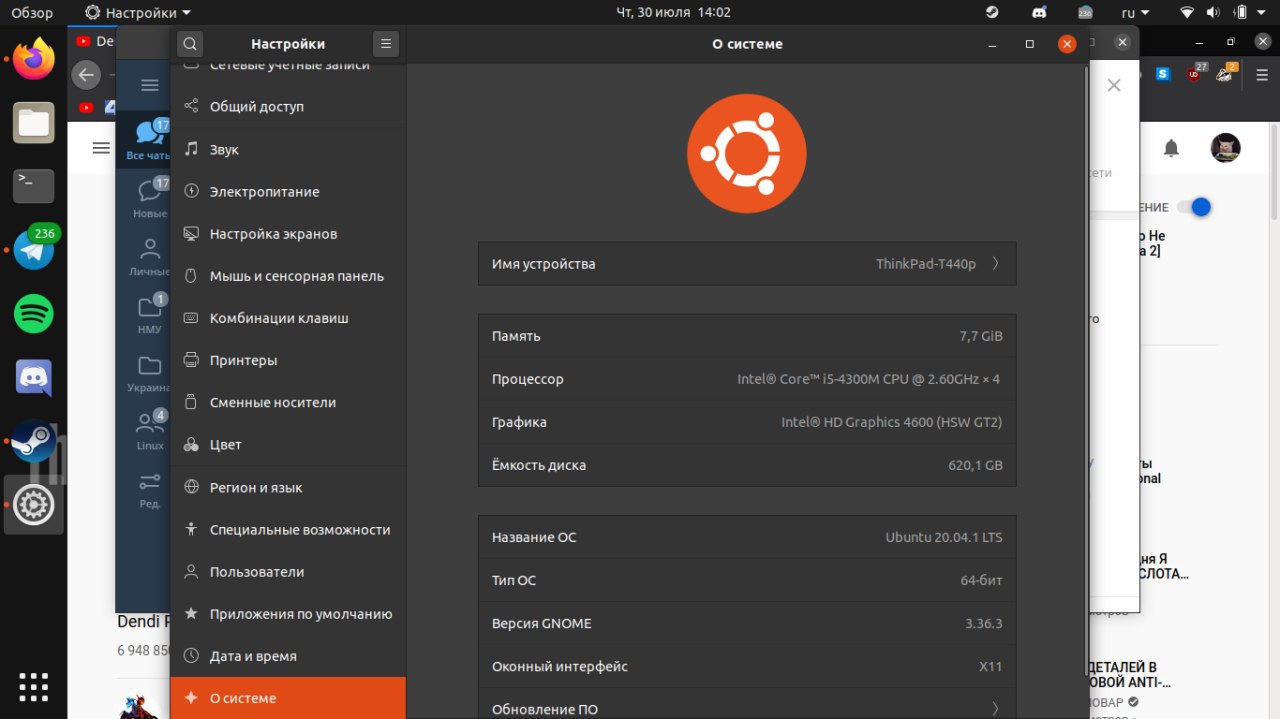This screenshot has height=719, width=1280.
Task: Open the keyboard layout ru dropdown
Action: [x=1138, y=13]
